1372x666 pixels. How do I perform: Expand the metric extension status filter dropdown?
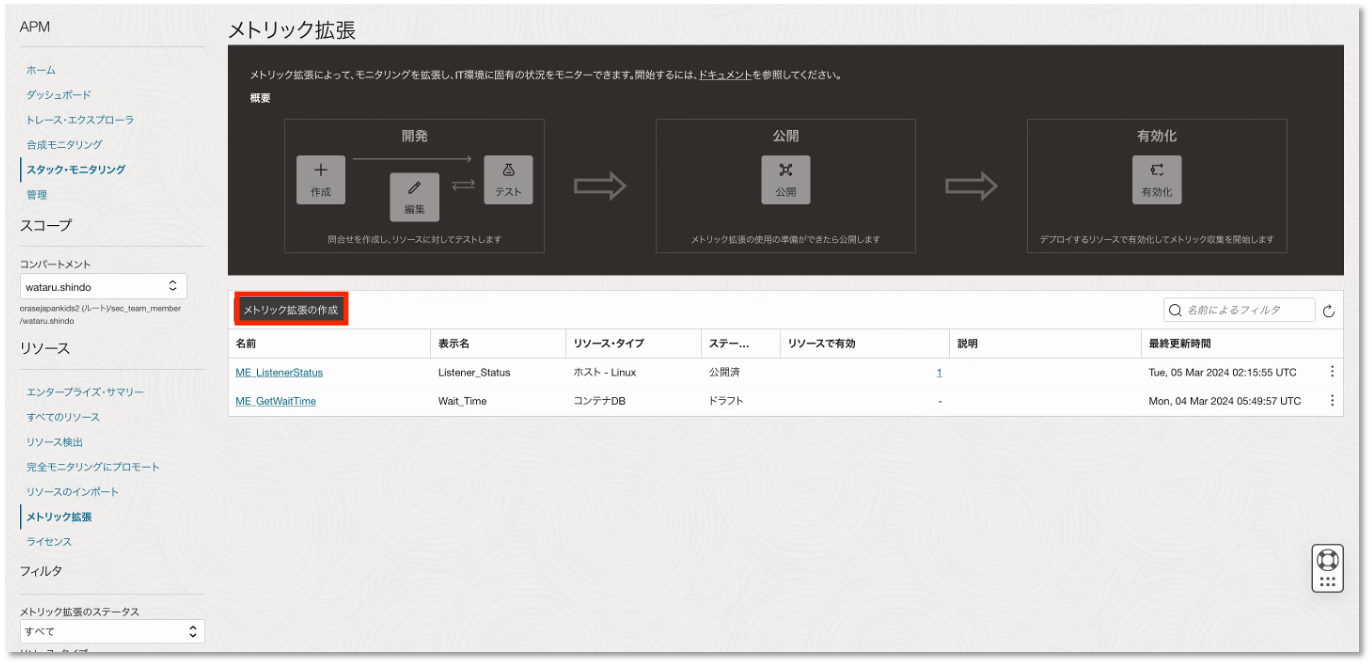[112, 632]
